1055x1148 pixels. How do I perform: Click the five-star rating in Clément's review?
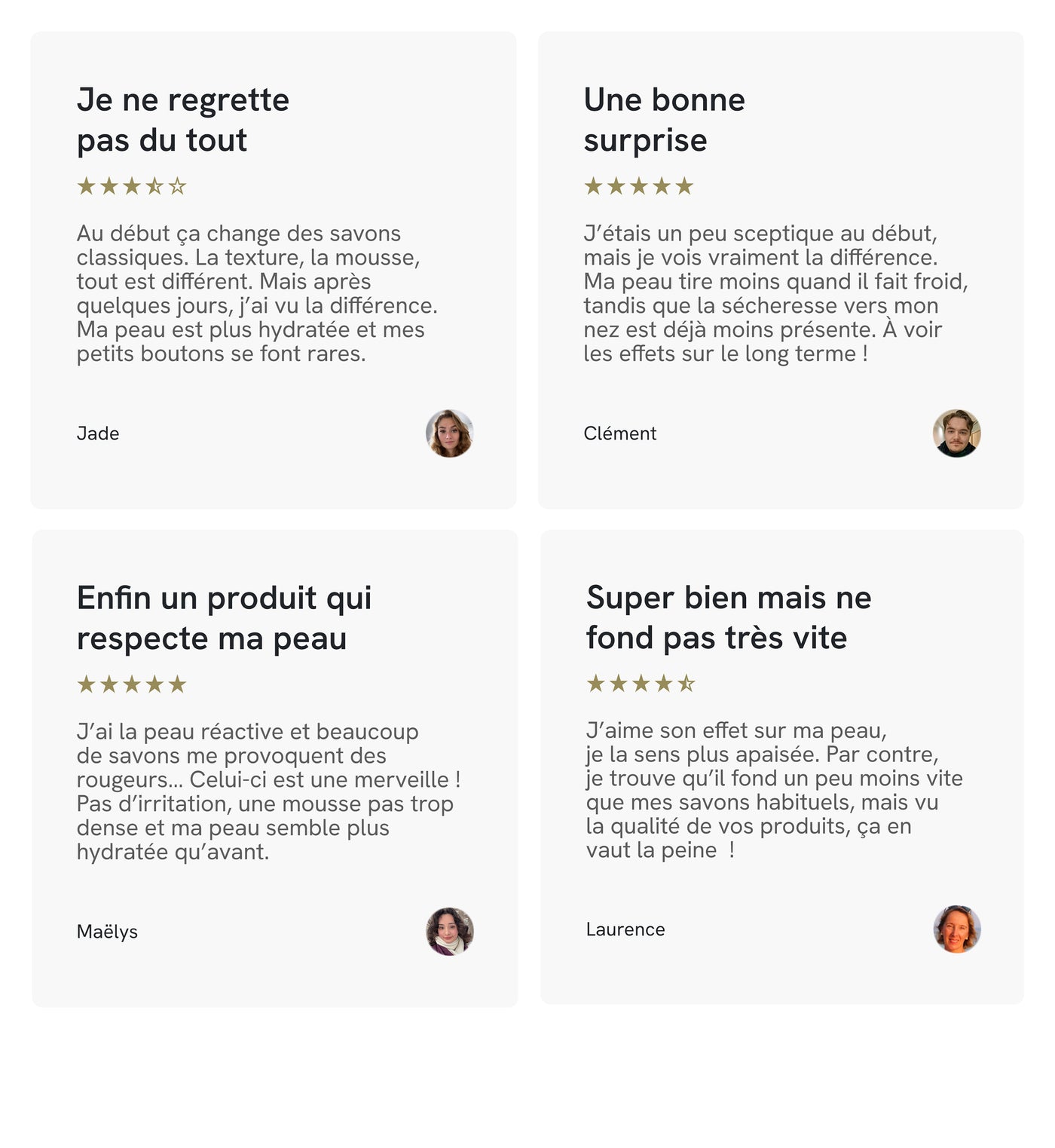[638, 186]
